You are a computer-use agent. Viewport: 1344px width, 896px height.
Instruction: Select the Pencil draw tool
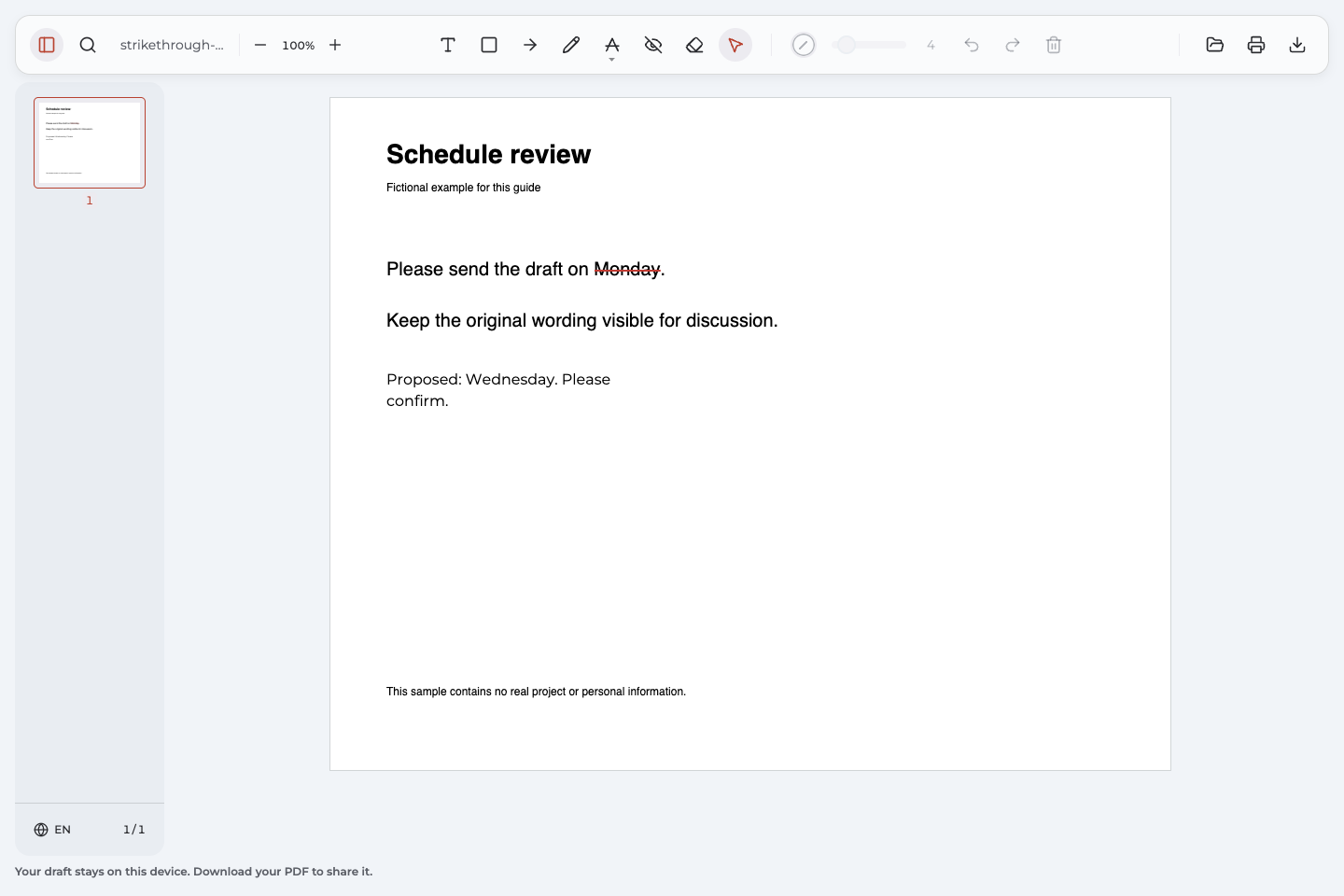click(571, 45)
